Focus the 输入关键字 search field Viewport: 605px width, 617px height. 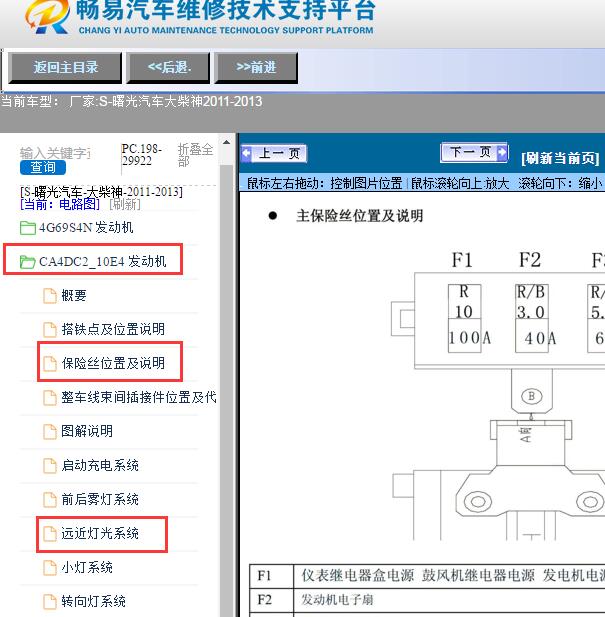56,153
